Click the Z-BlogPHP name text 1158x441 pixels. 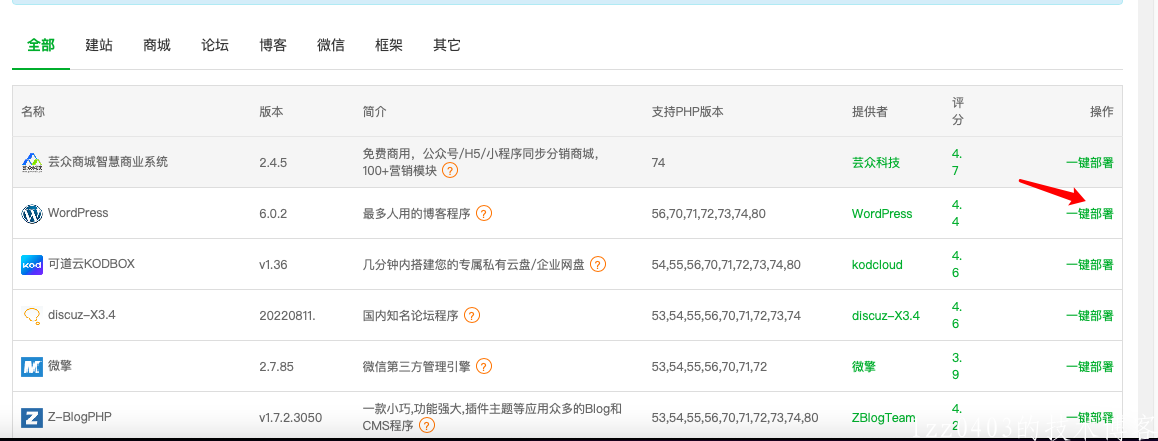[80, 417]
